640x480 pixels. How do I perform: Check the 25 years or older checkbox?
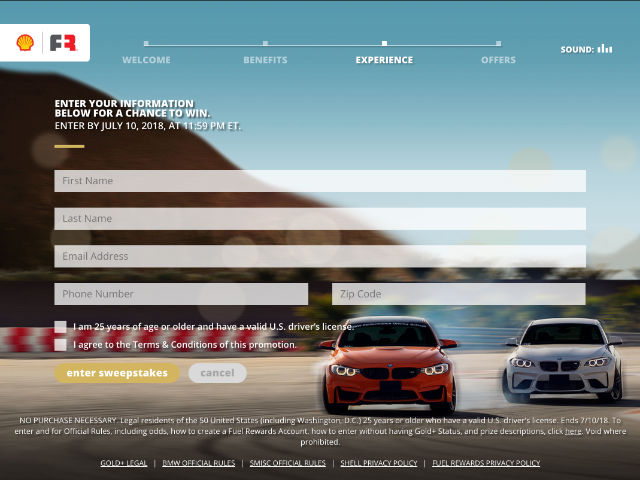pos(61,327)
